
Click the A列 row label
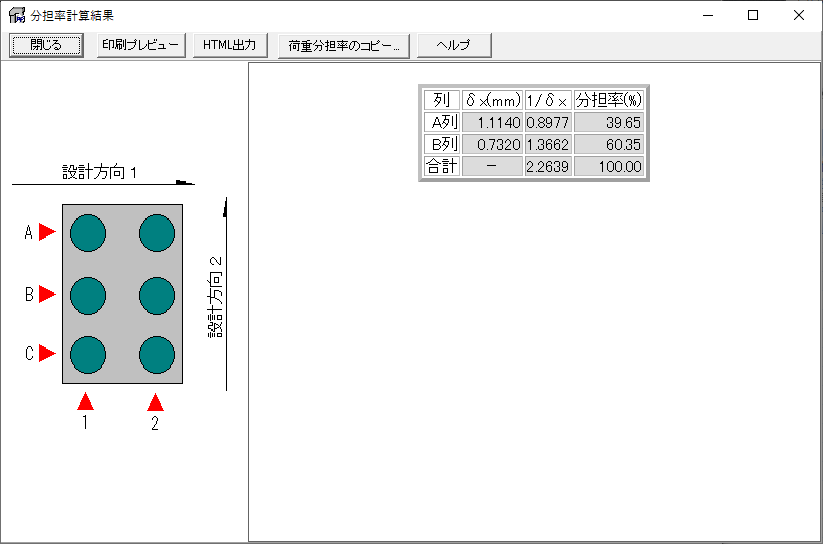pos(441,122)
